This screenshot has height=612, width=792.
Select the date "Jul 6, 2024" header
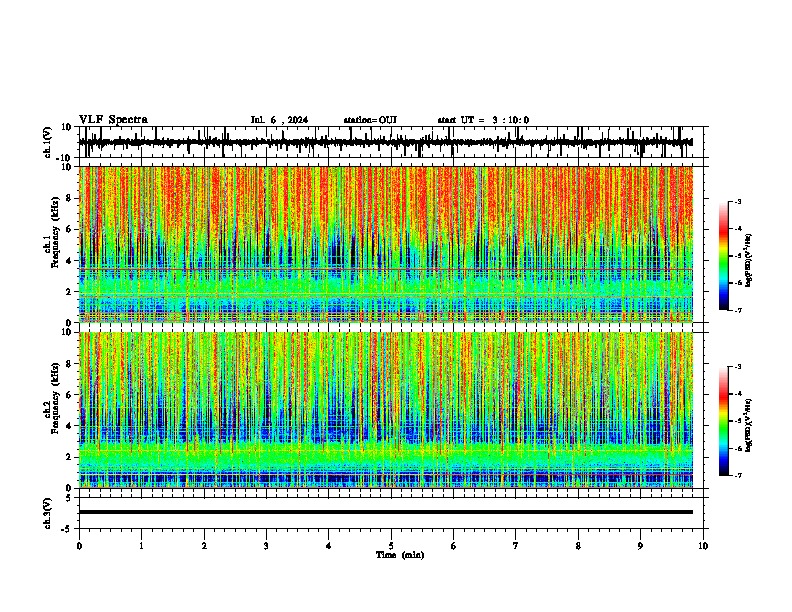(279, 120)
